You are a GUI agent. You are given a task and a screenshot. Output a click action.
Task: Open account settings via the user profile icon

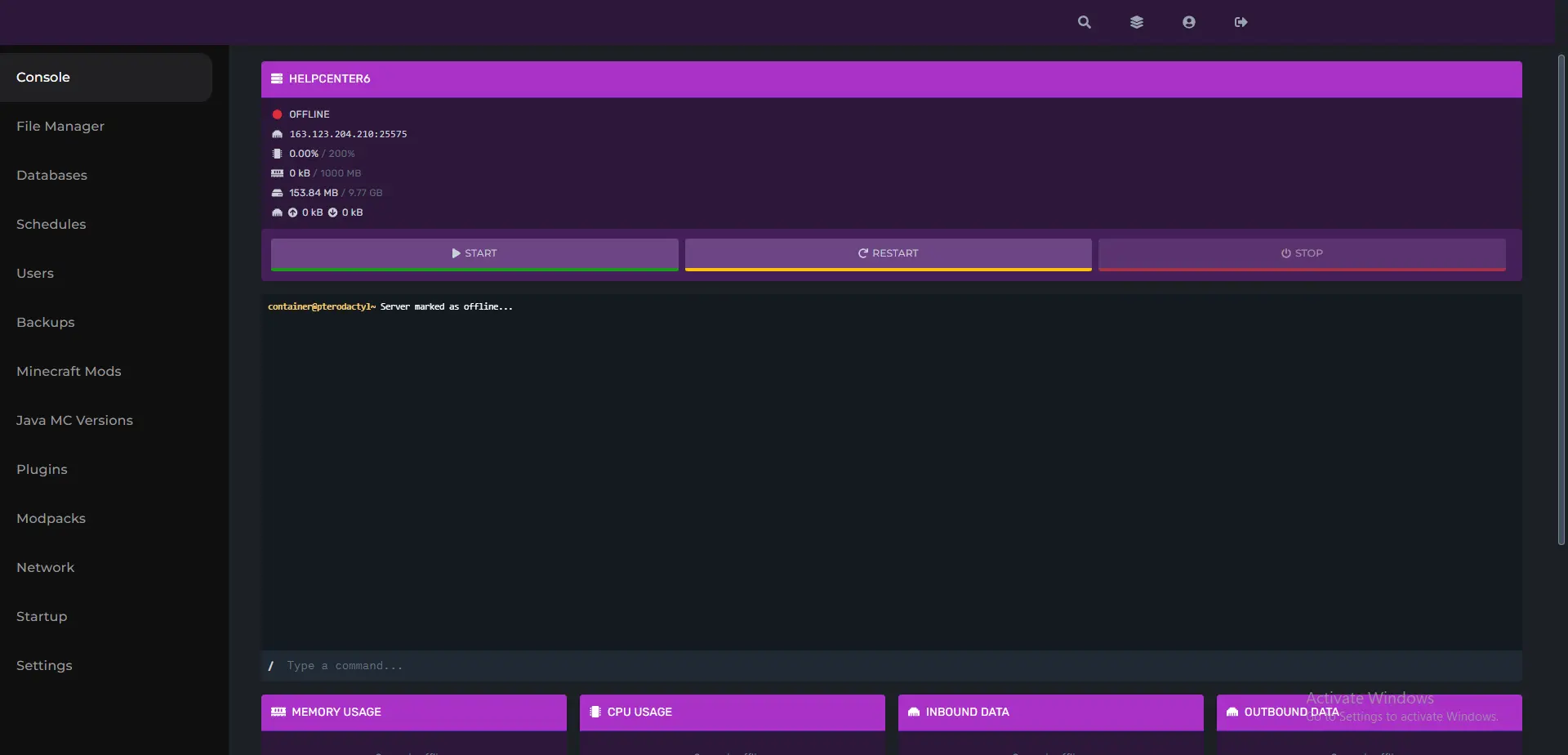point(1188,22)
